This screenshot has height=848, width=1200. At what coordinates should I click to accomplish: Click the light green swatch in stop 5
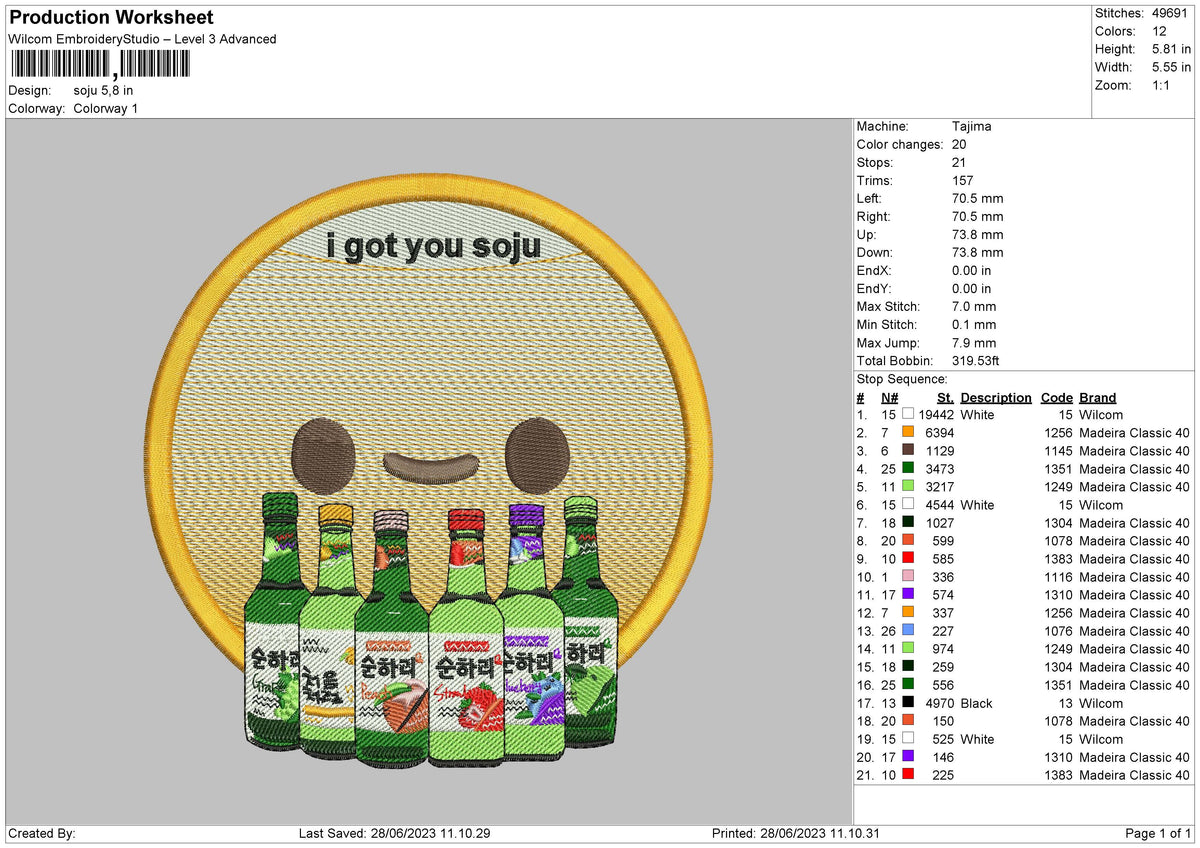(x=908, y=486)
